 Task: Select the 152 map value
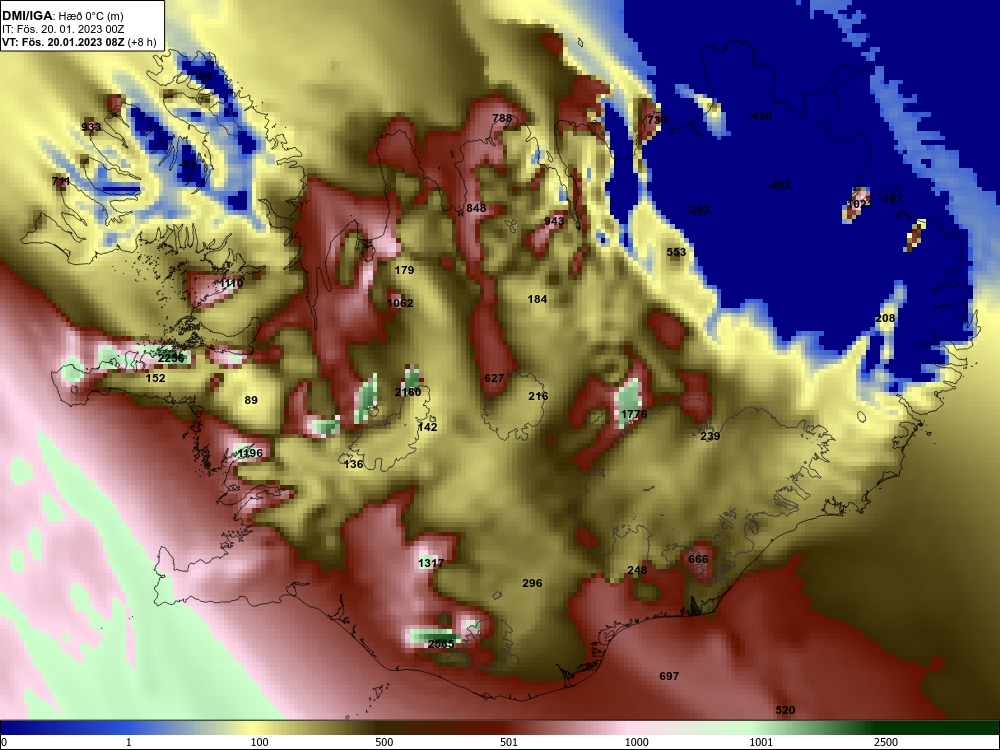click(155, 378)
